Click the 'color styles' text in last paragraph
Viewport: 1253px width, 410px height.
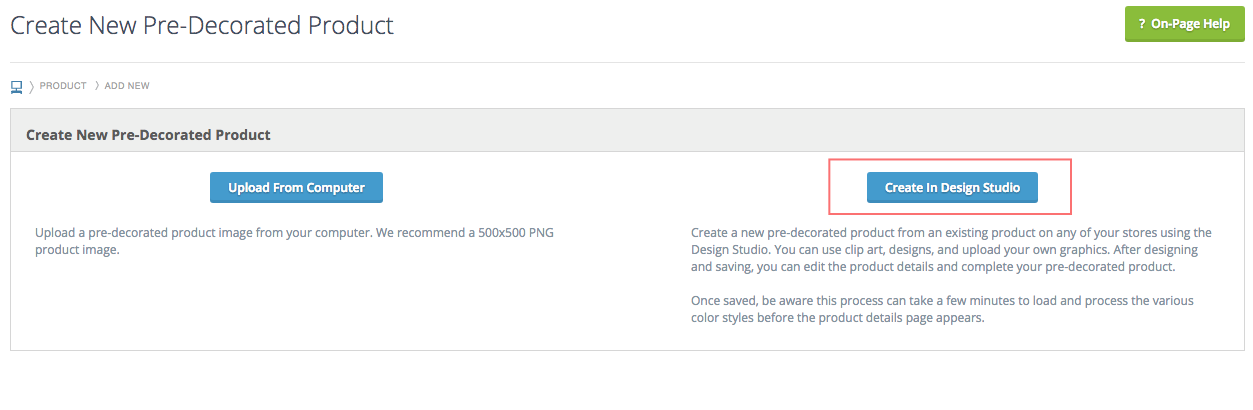click(723, 318)
